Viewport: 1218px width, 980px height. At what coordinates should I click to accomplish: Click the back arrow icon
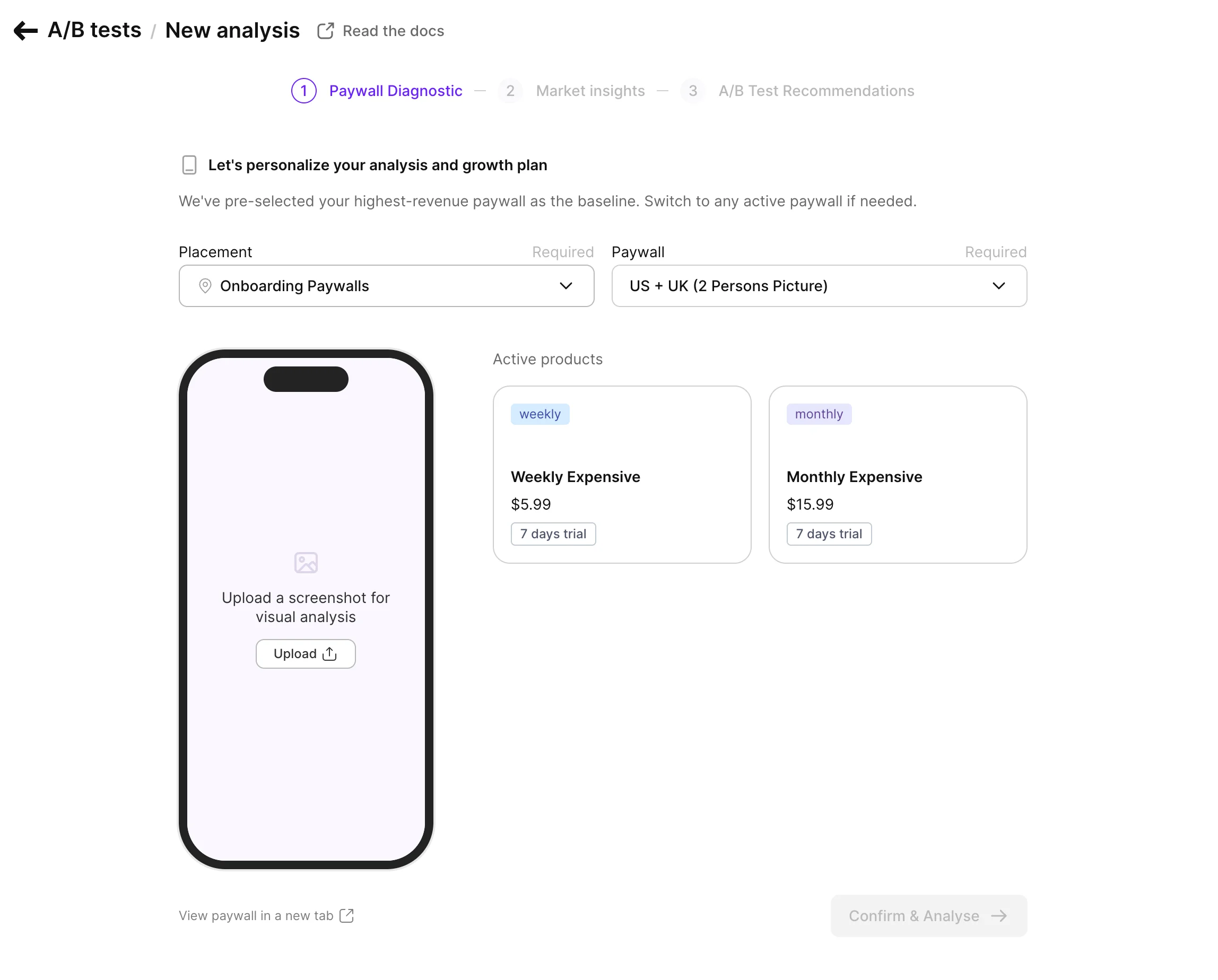25,31
